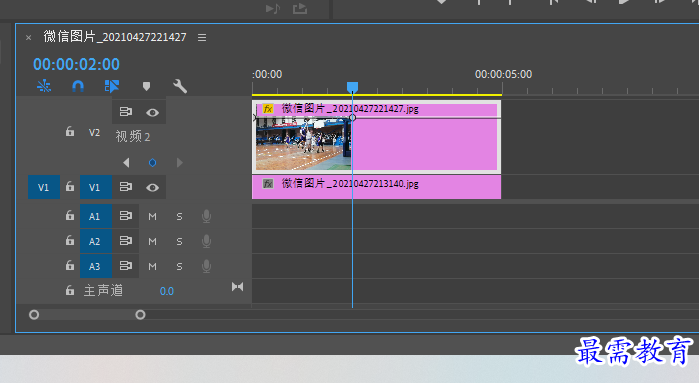Toggle linked selection button
Image resolution: width=699 pixels, height=383 pixels.
111,86
